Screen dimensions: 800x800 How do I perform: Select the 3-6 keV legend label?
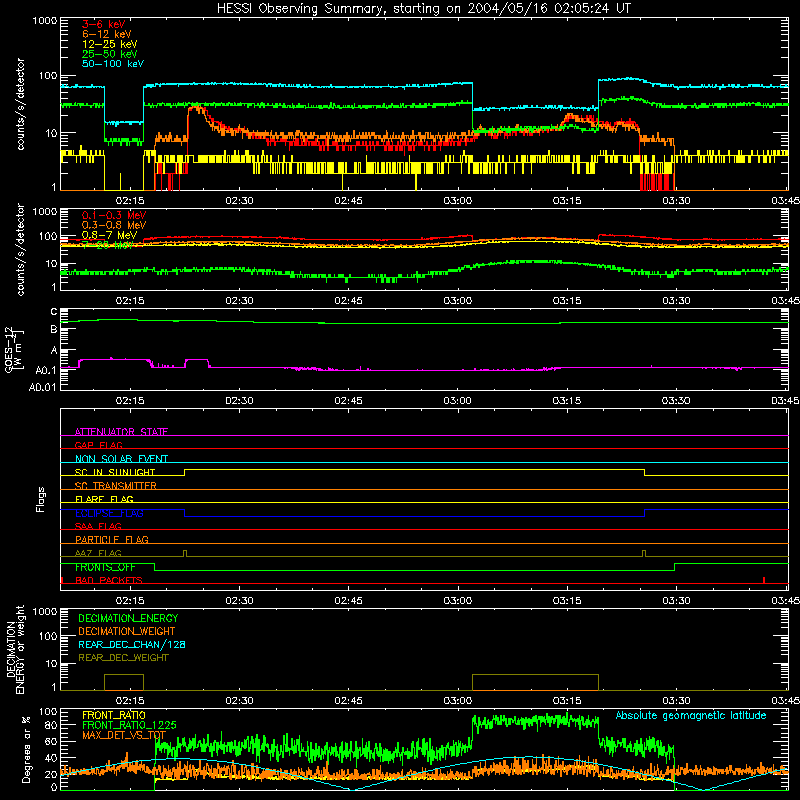104,24
